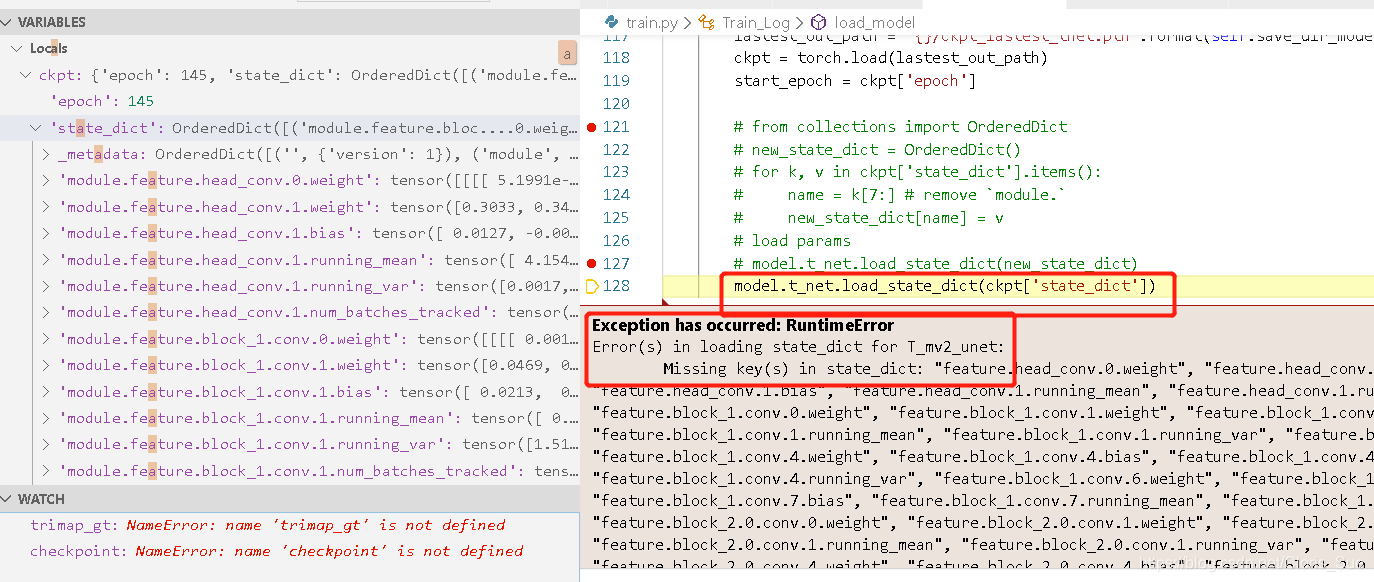Viewport: 1374px width, 582px height.
Task: Click line "model.t_net.load_state_dict(ckpt['state_dict'])"
Action: point(945,287)
